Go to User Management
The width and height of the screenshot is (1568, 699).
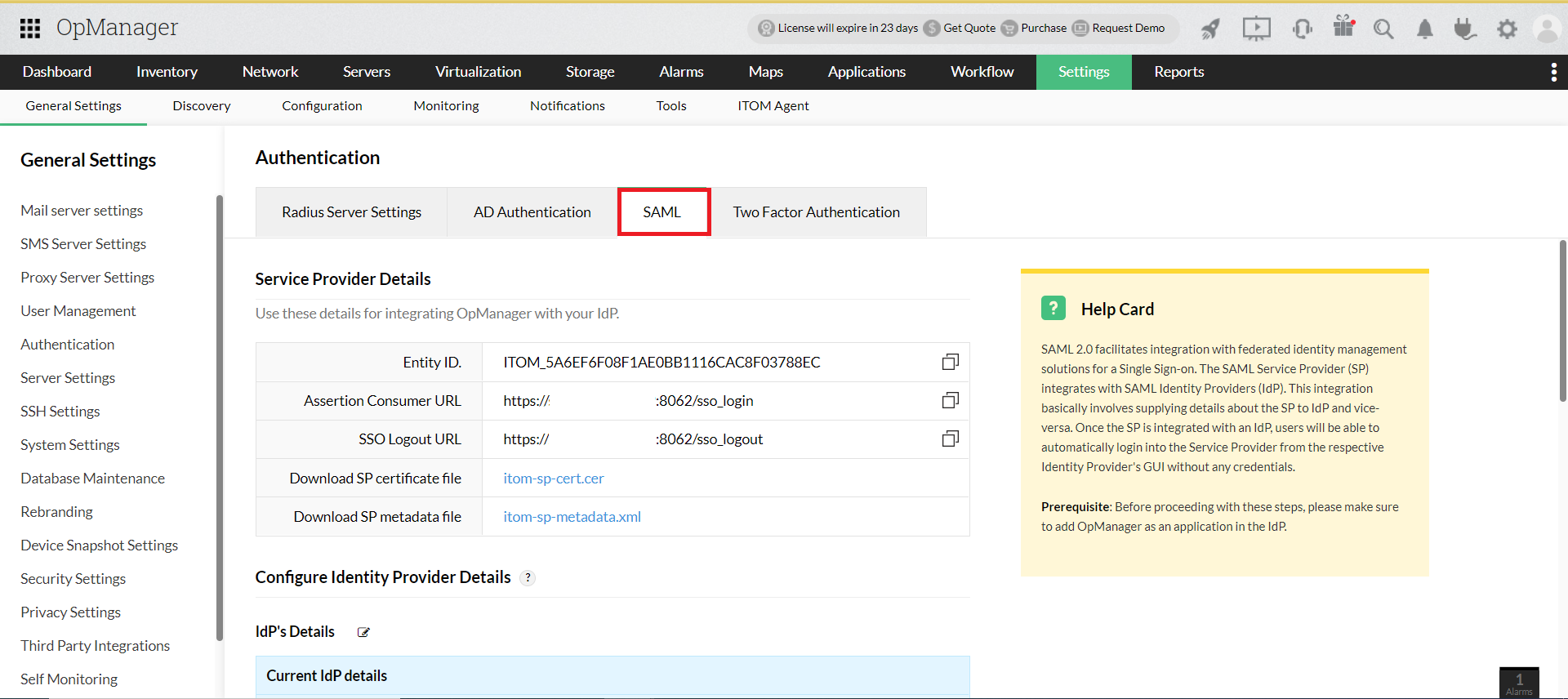point(78,311)
